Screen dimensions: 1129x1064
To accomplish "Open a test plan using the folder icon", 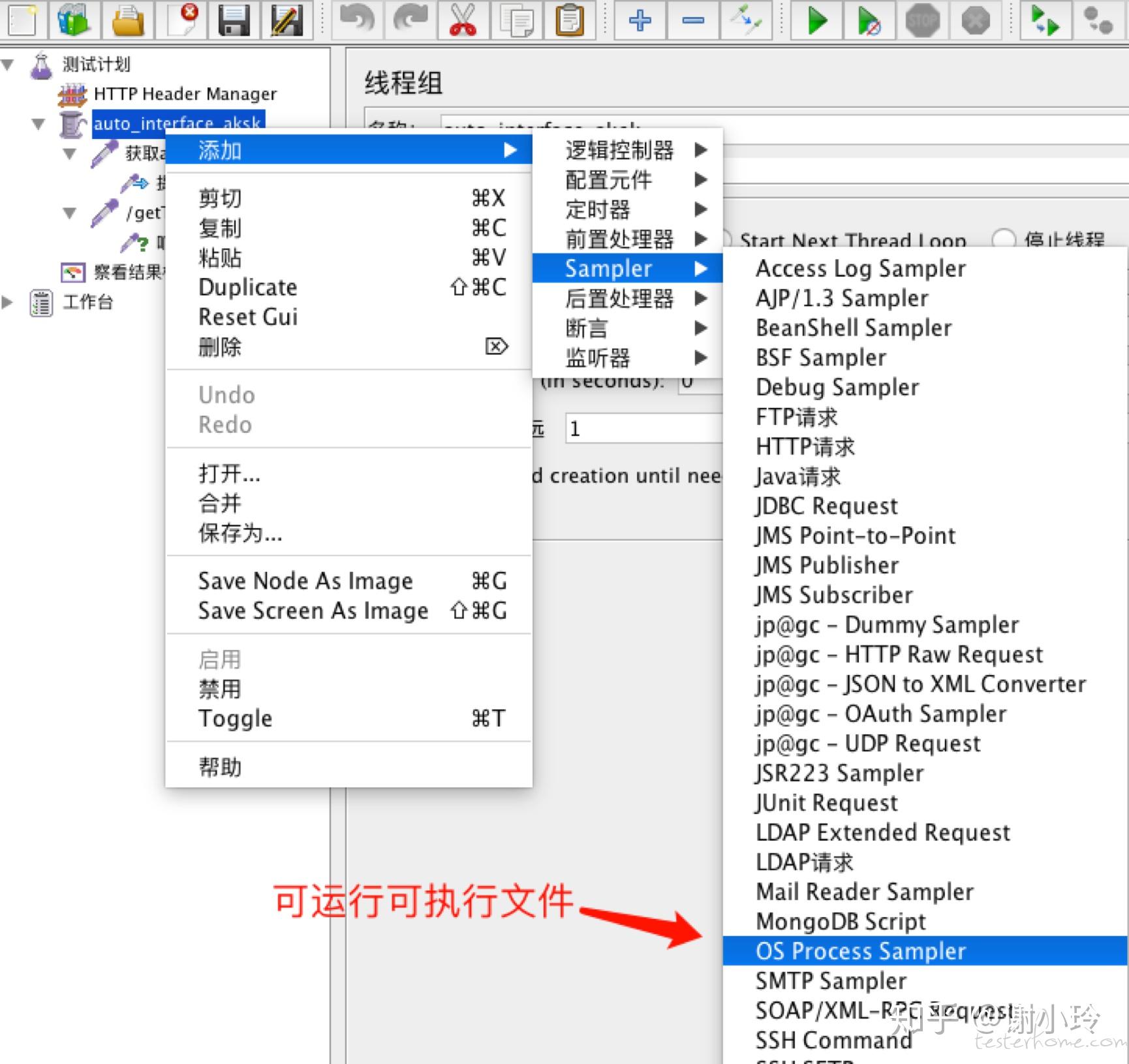I will [x=128, y=21].
